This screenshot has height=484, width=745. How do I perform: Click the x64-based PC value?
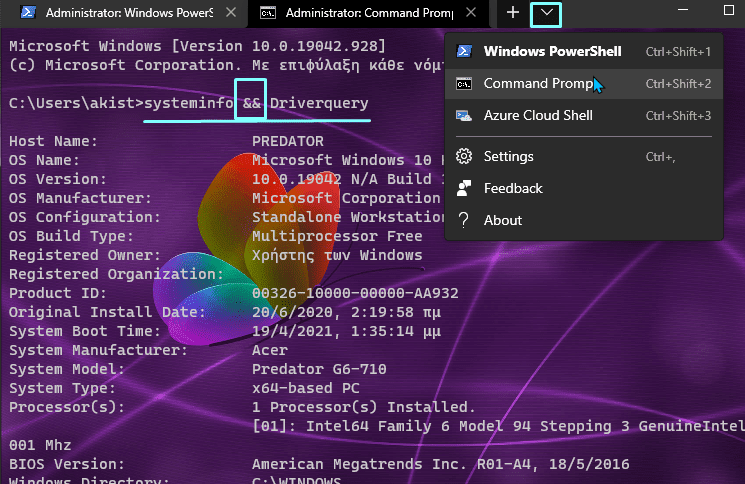click(x=306, y=388)
